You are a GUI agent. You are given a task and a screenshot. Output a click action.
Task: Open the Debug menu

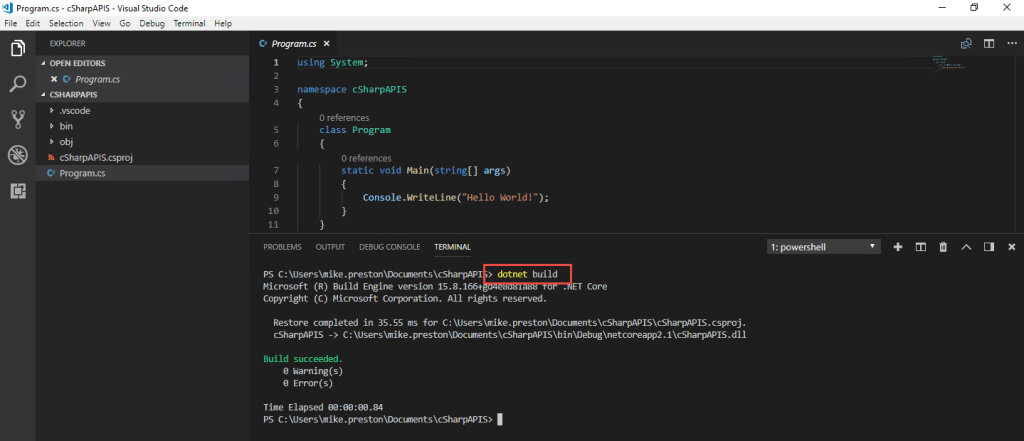tap(152, 23)
